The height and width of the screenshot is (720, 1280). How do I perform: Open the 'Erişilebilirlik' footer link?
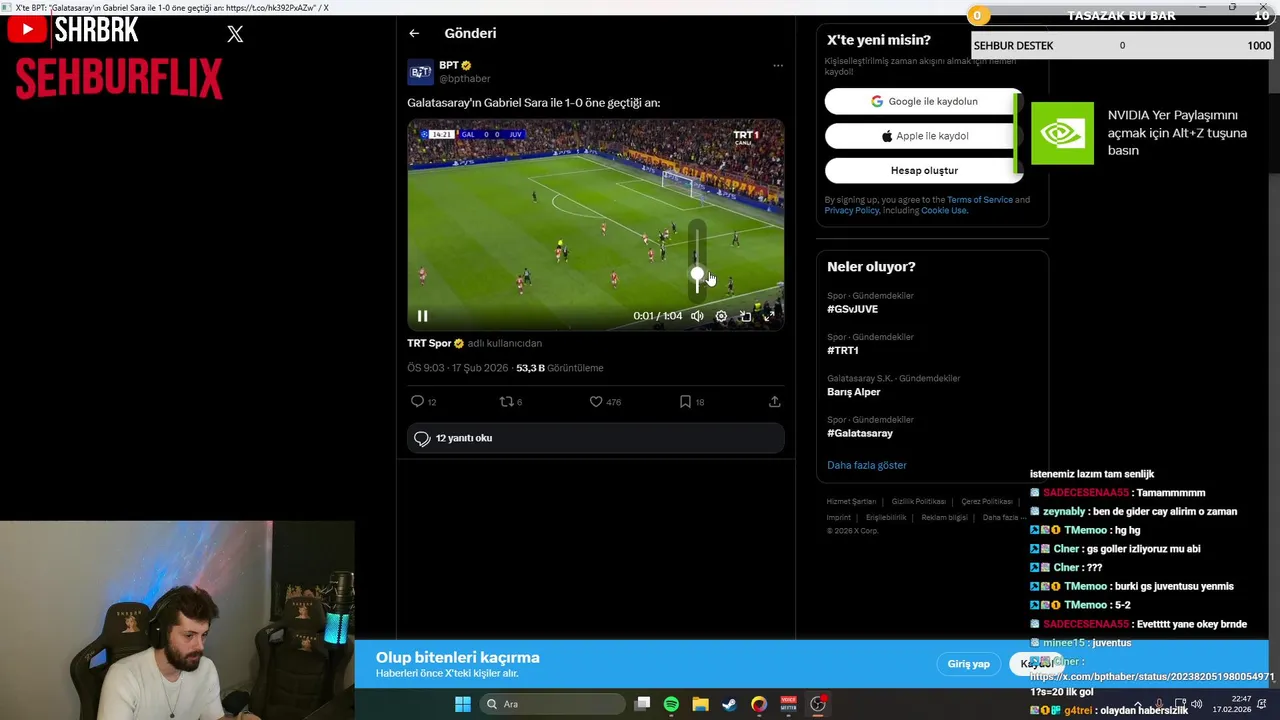click(886, 518)
